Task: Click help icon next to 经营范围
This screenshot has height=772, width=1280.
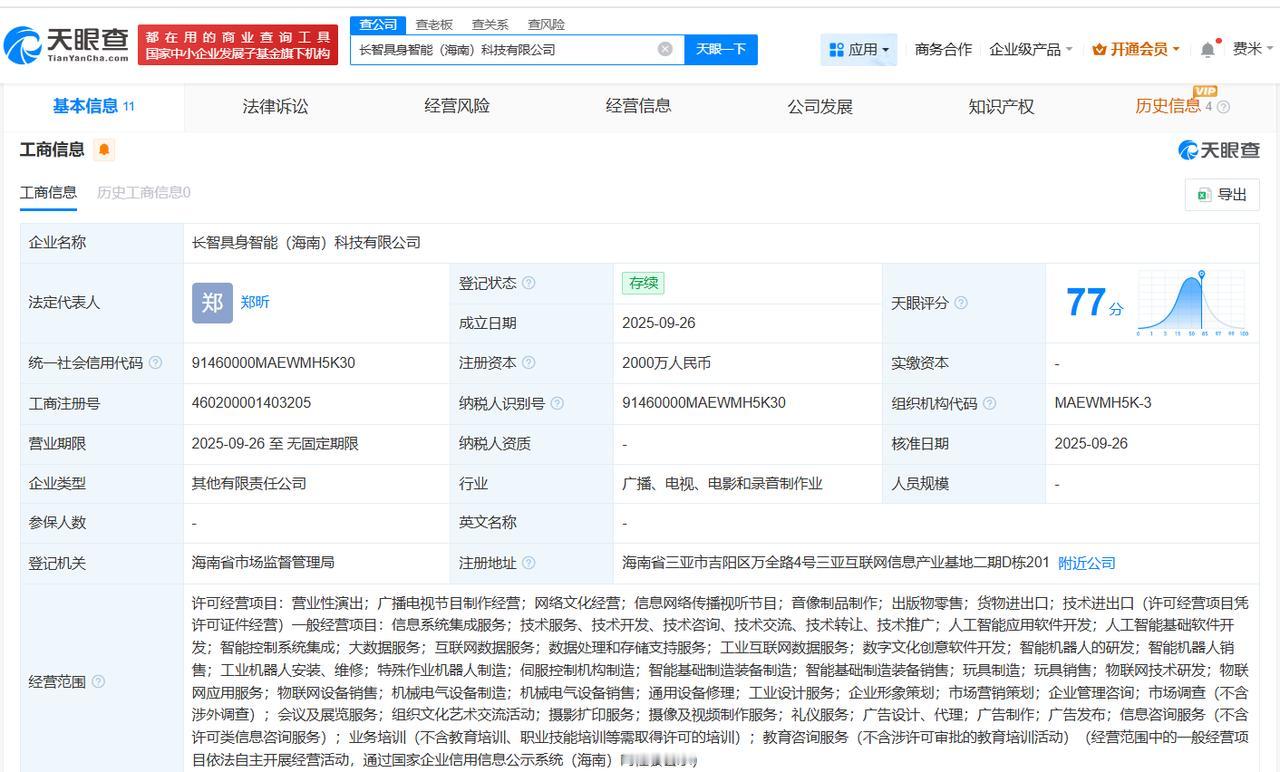Action: tap(98, 682)
